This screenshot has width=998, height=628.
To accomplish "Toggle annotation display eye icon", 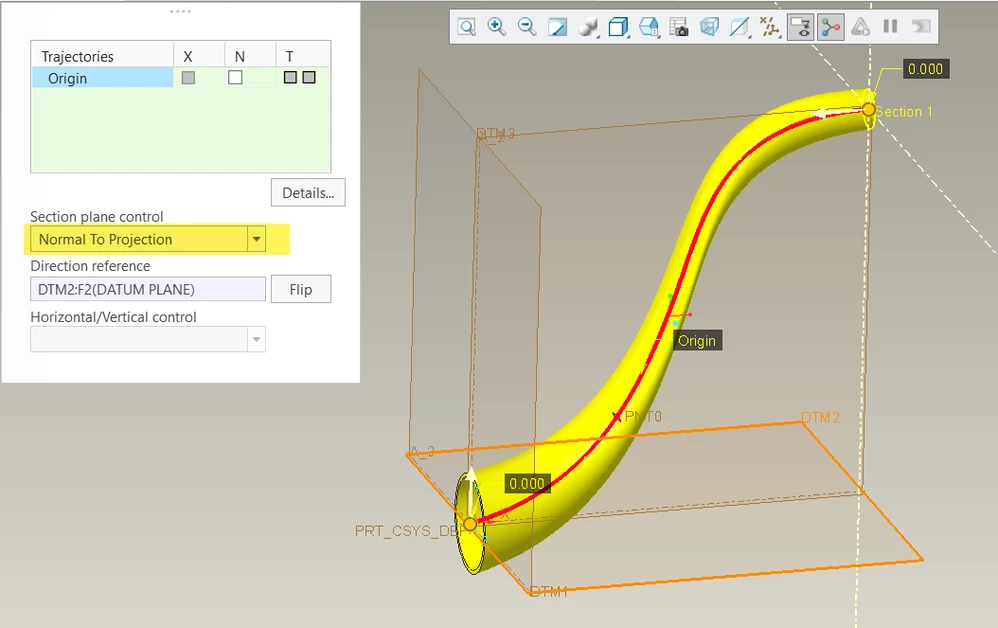I will coord(800,27).
